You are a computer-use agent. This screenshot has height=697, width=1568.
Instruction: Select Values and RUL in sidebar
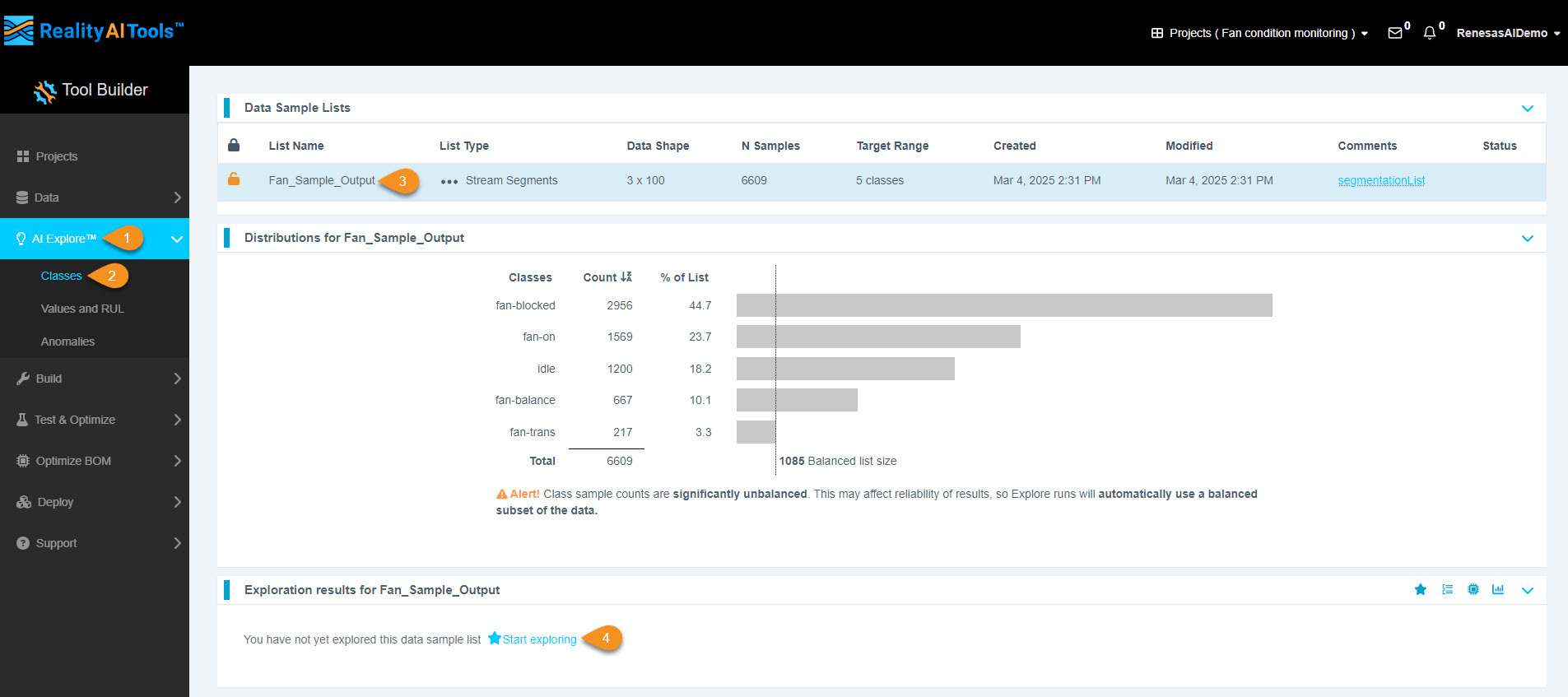point(82,309)
